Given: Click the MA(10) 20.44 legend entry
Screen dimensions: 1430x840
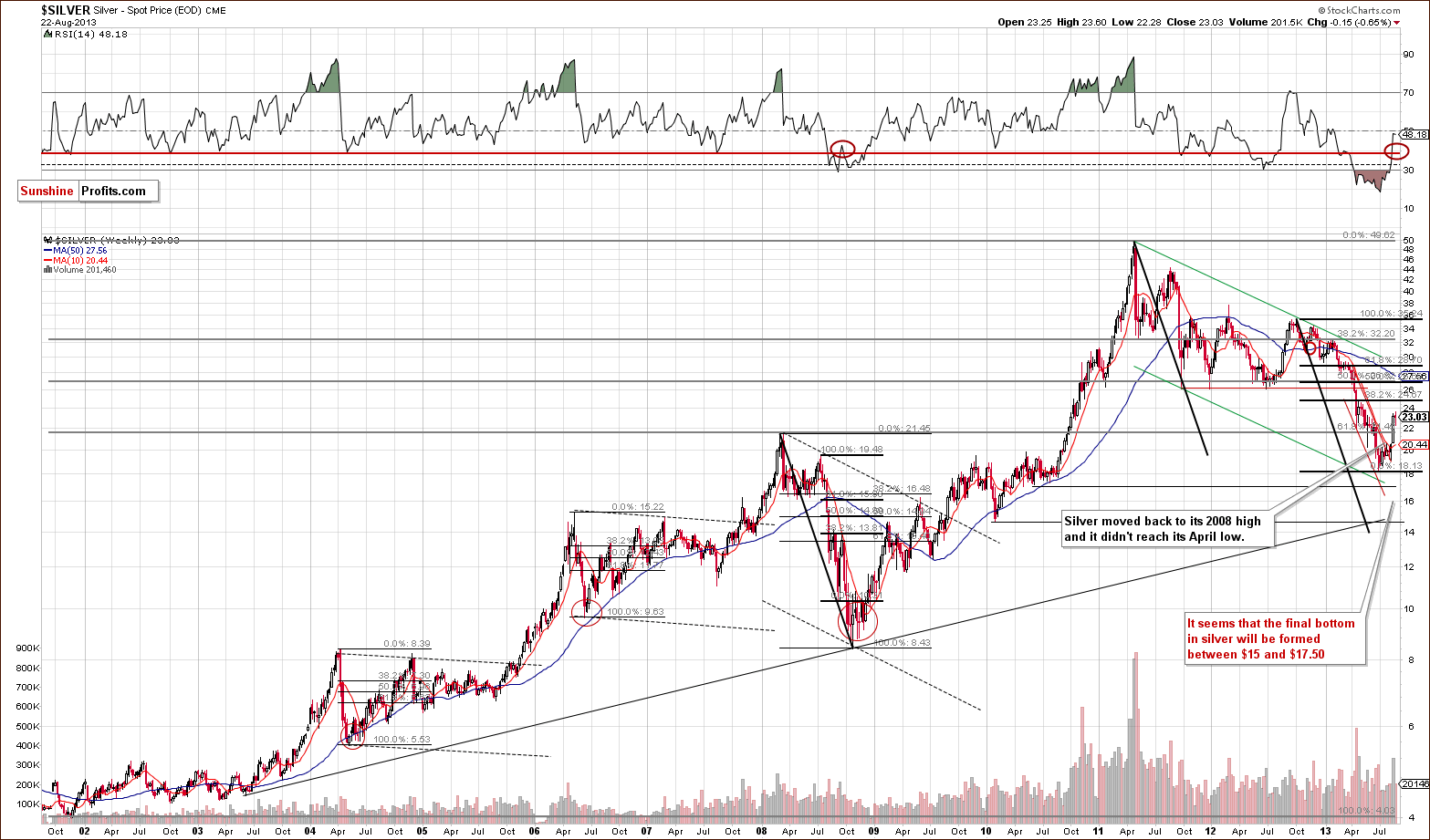Looking at the screenshot, I should (x=80, y=260).
